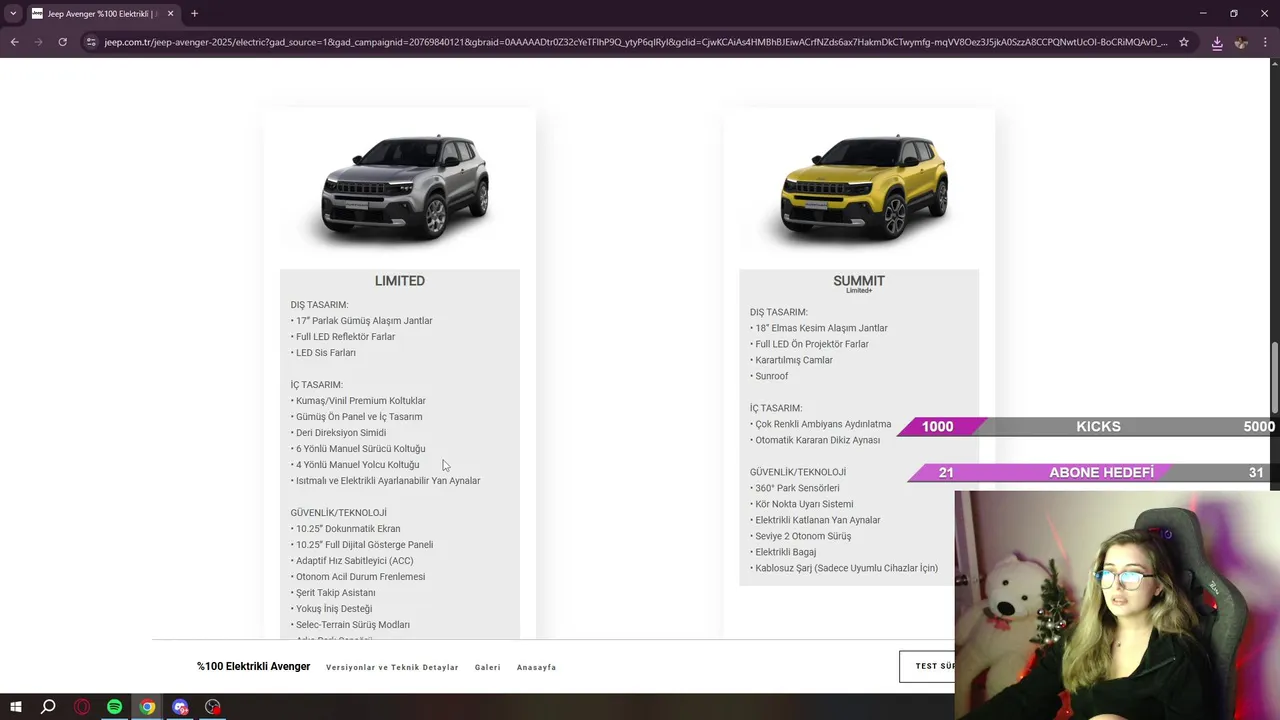Click the KICKS goal progress bar

(1087, 427)
